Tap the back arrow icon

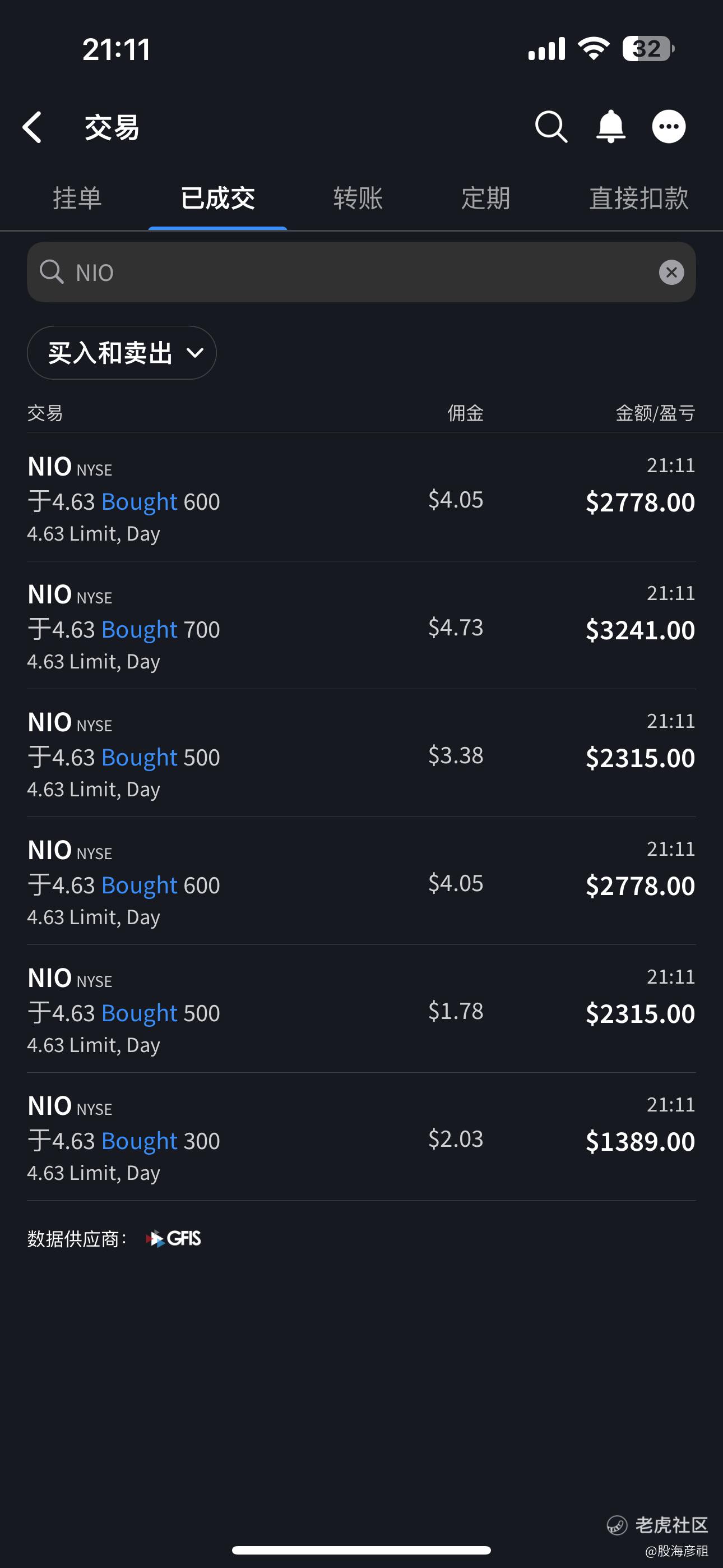click(x=33, y=127)
